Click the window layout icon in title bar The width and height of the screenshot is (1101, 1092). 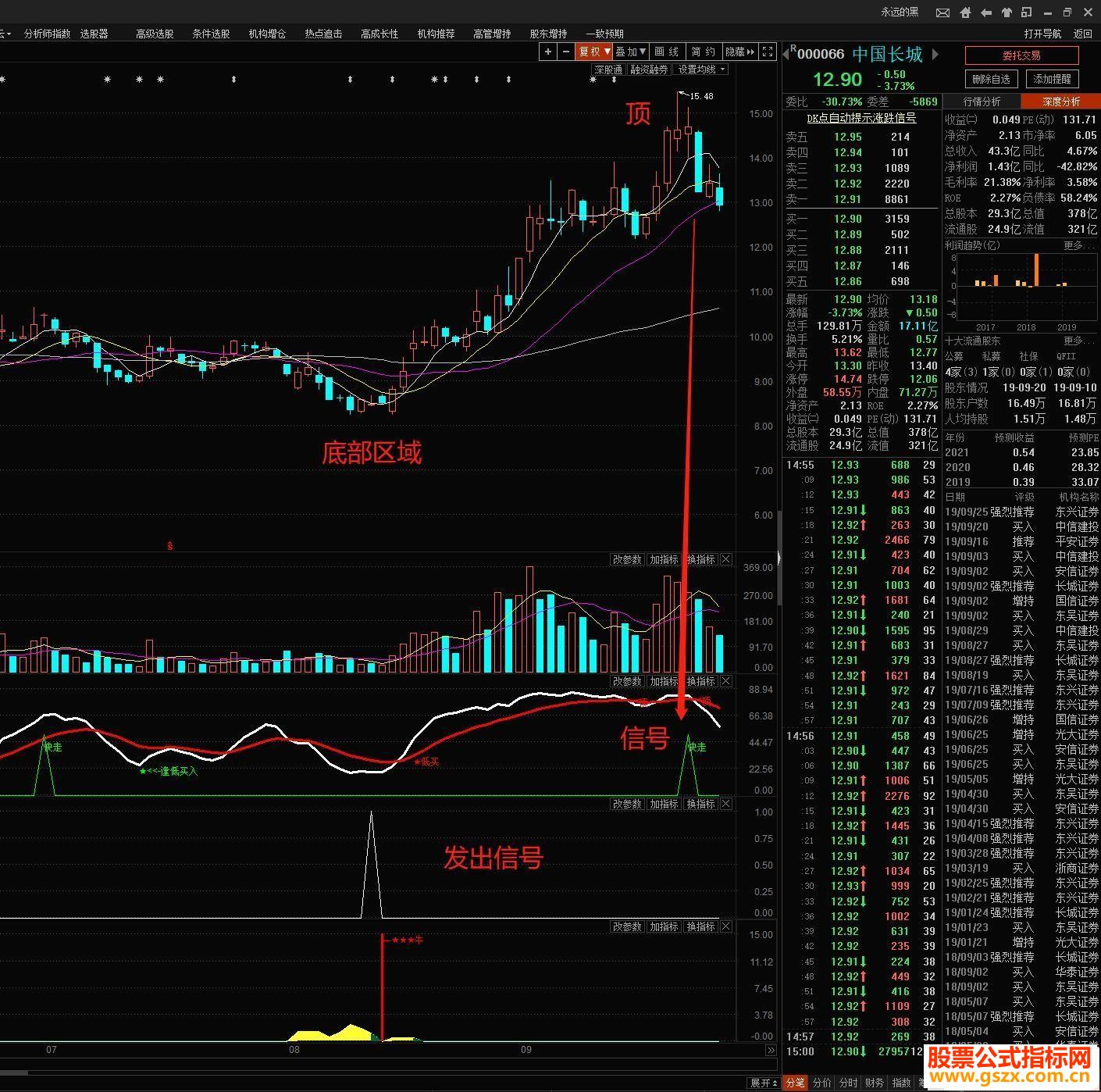point(1026,12)
